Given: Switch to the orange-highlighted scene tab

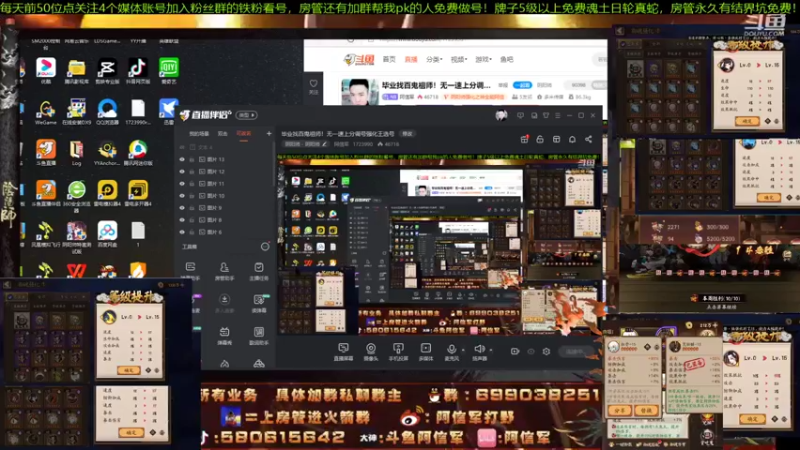Looking at the screenshot, I should tap(243, 134).
